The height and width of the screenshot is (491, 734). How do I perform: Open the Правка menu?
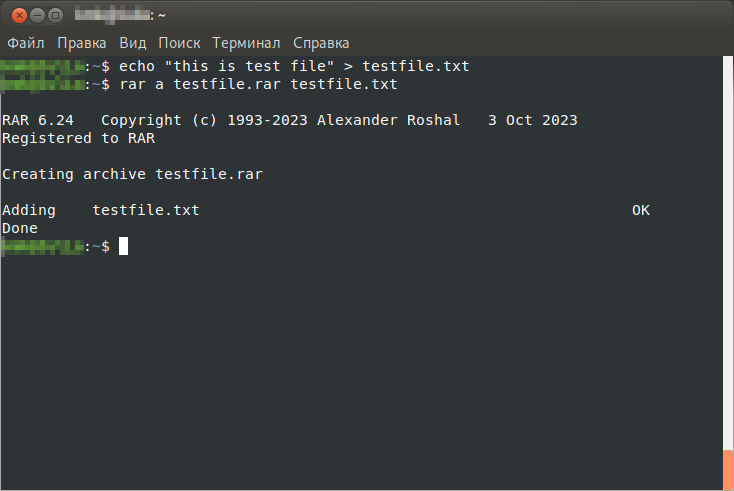pos(82,43)
